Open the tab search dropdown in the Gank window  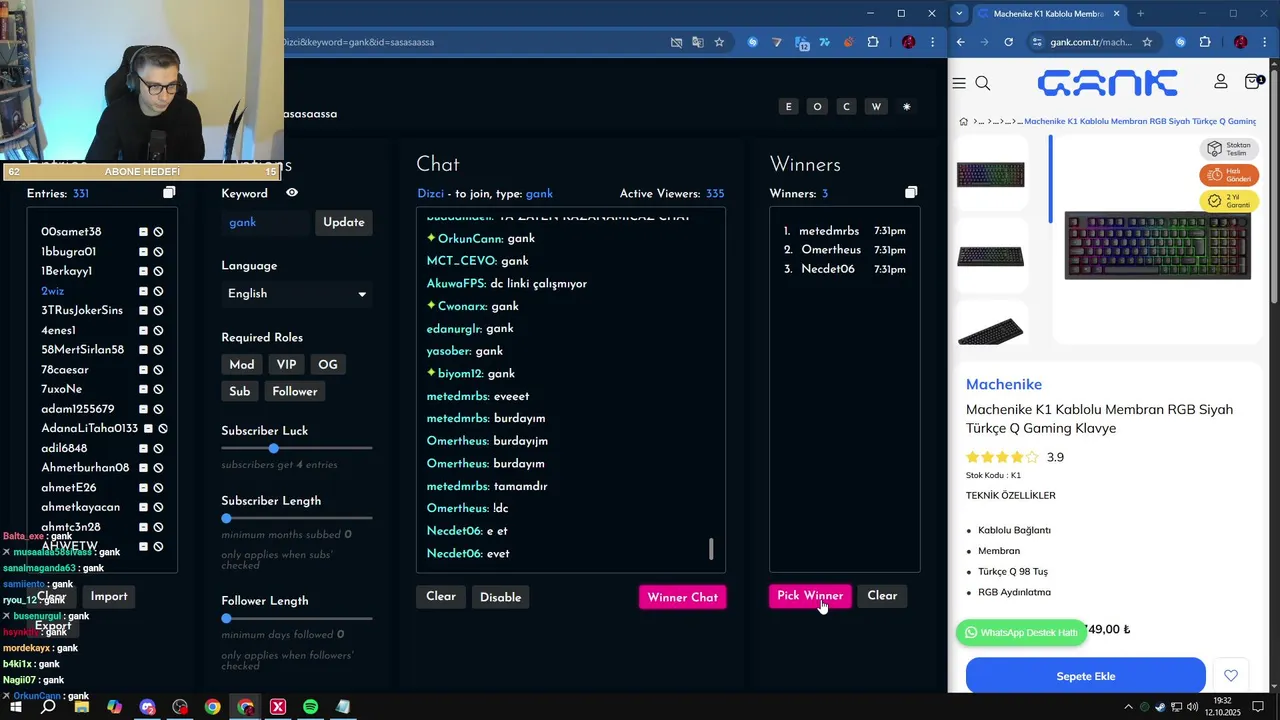point(960,14)
